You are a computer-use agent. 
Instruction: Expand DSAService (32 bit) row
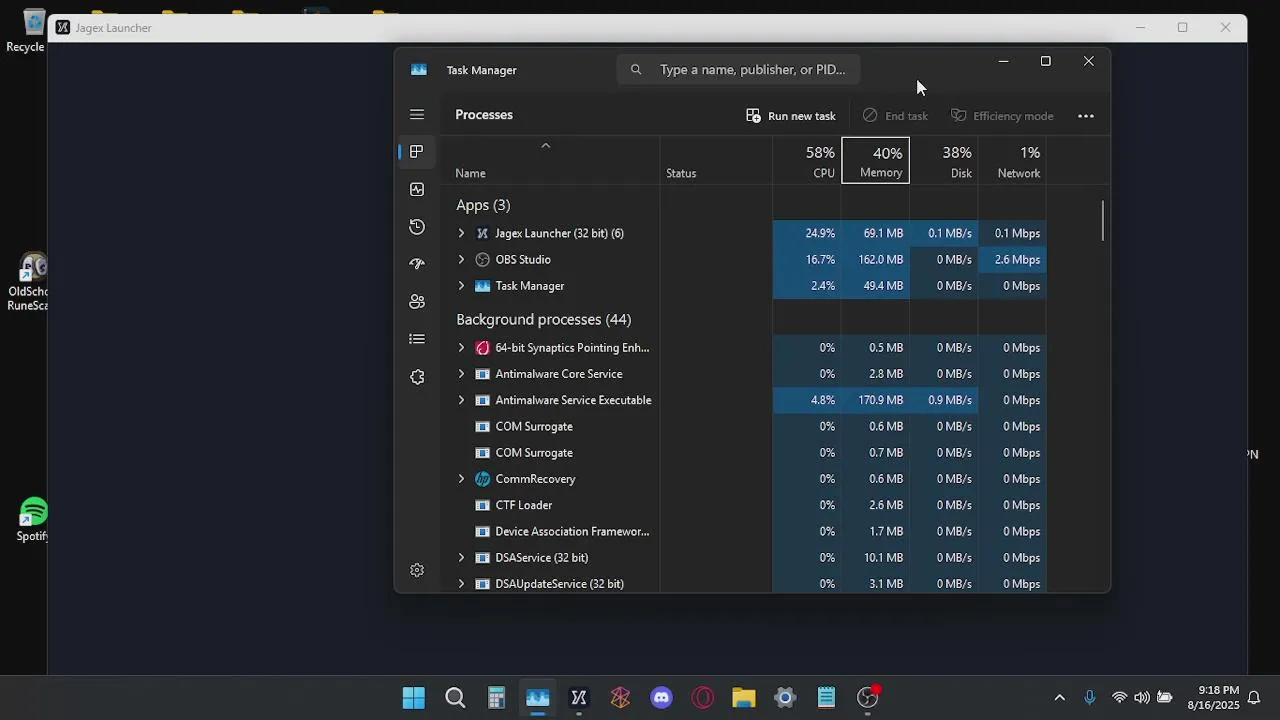pyautogui.click(x=461, y=558)
